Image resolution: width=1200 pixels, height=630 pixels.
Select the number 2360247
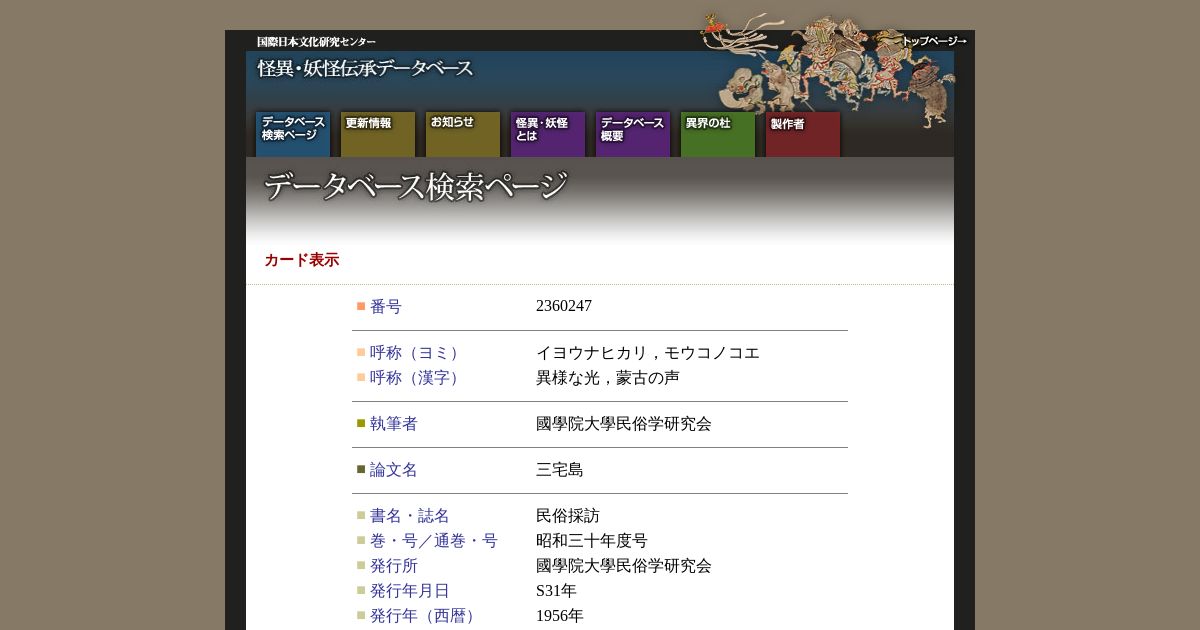(x=564, y=306)
